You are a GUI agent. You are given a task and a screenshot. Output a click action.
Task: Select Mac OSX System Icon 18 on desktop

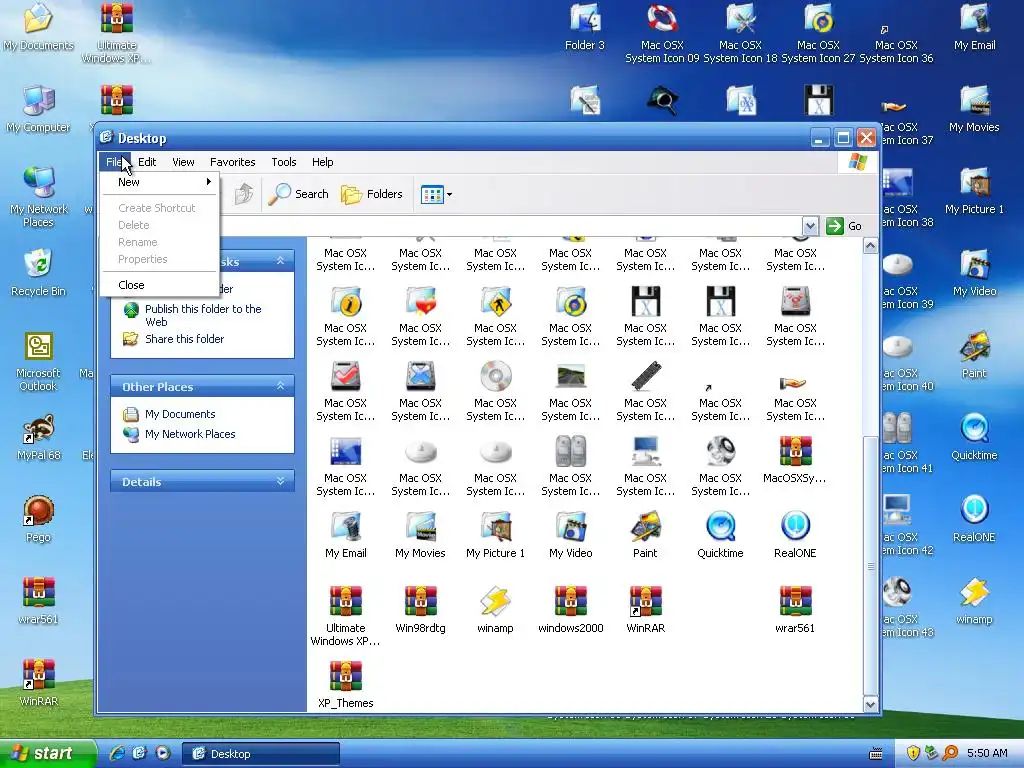[741, 33]
